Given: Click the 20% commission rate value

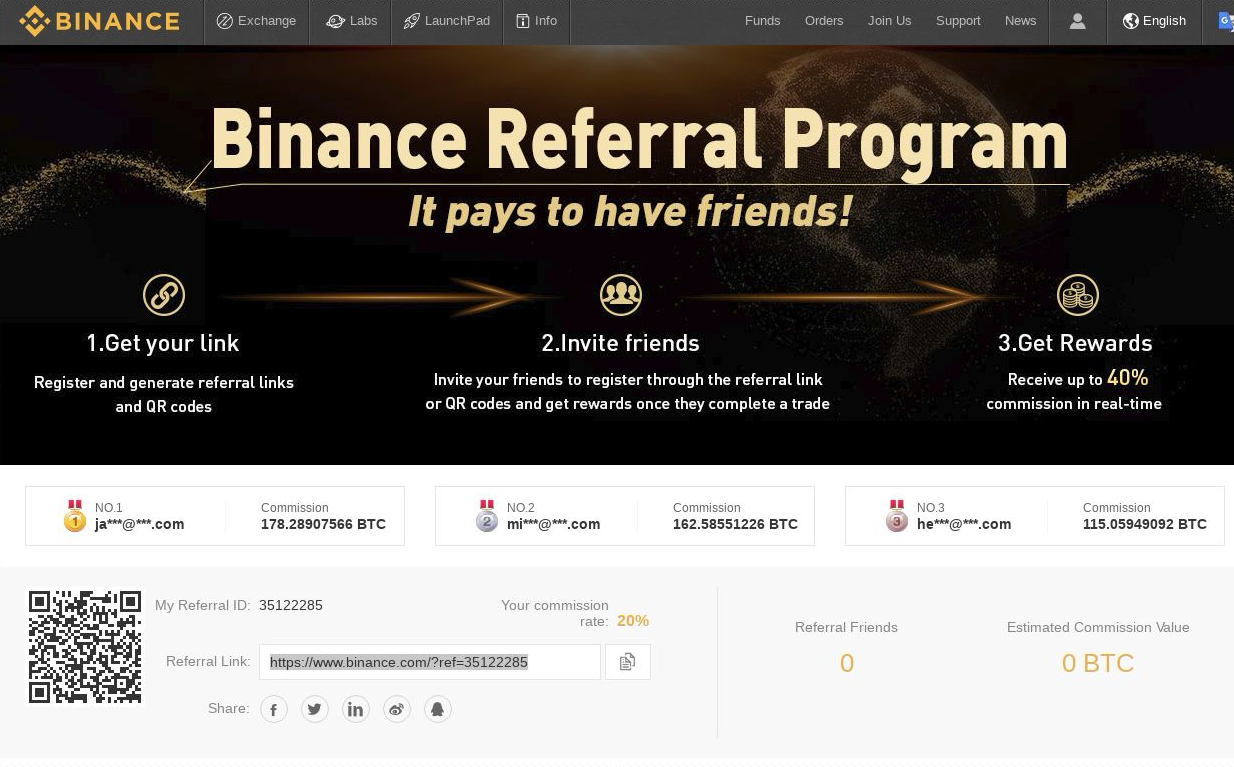Looking at the screenshot, I should pyautogui.click(x=633, y=620).
